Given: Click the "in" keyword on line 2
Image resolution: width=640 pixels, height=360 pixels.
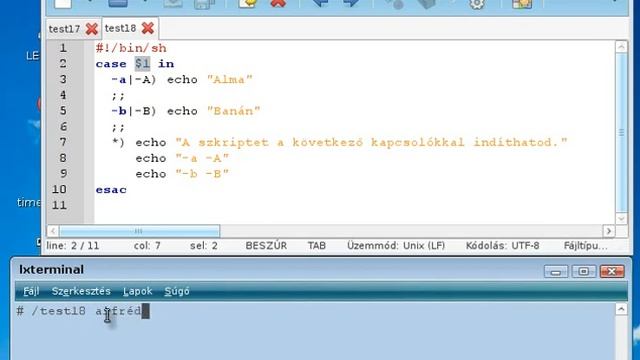Looking at the screenshot, I should point(166,64).
